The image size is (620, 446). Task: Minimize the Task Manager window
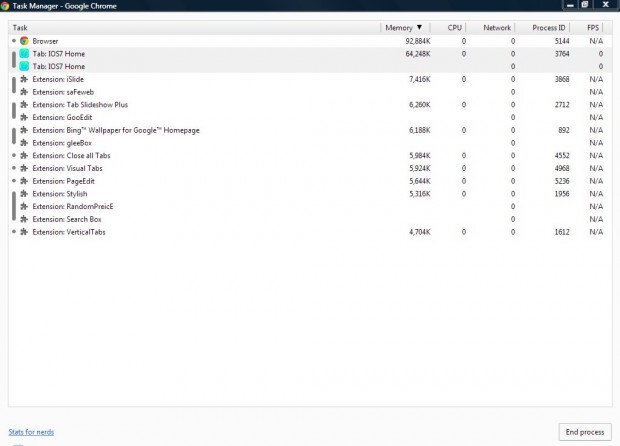point(570,5)
